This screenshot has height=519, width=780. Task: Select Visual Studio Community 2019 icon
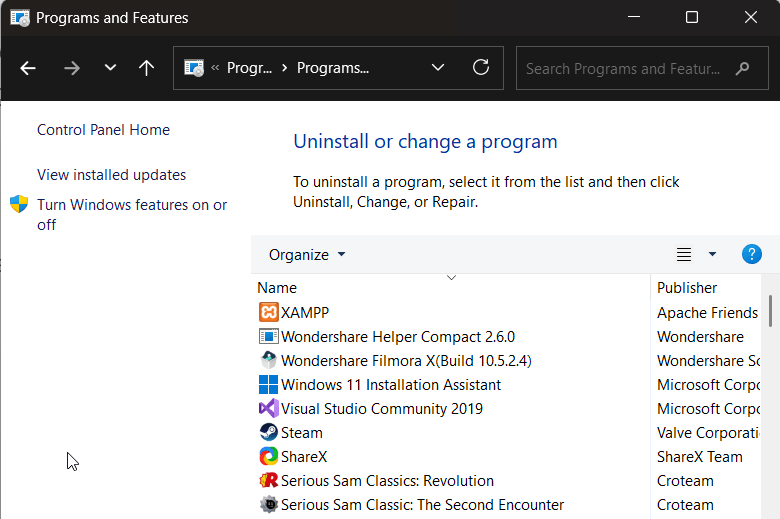tap(268, 409)
